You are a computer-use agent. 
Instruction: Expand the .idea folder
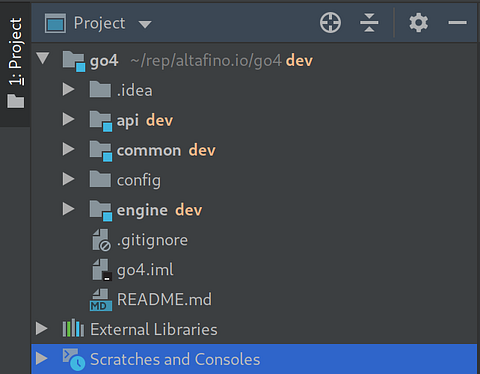click(x=68, y=89)
